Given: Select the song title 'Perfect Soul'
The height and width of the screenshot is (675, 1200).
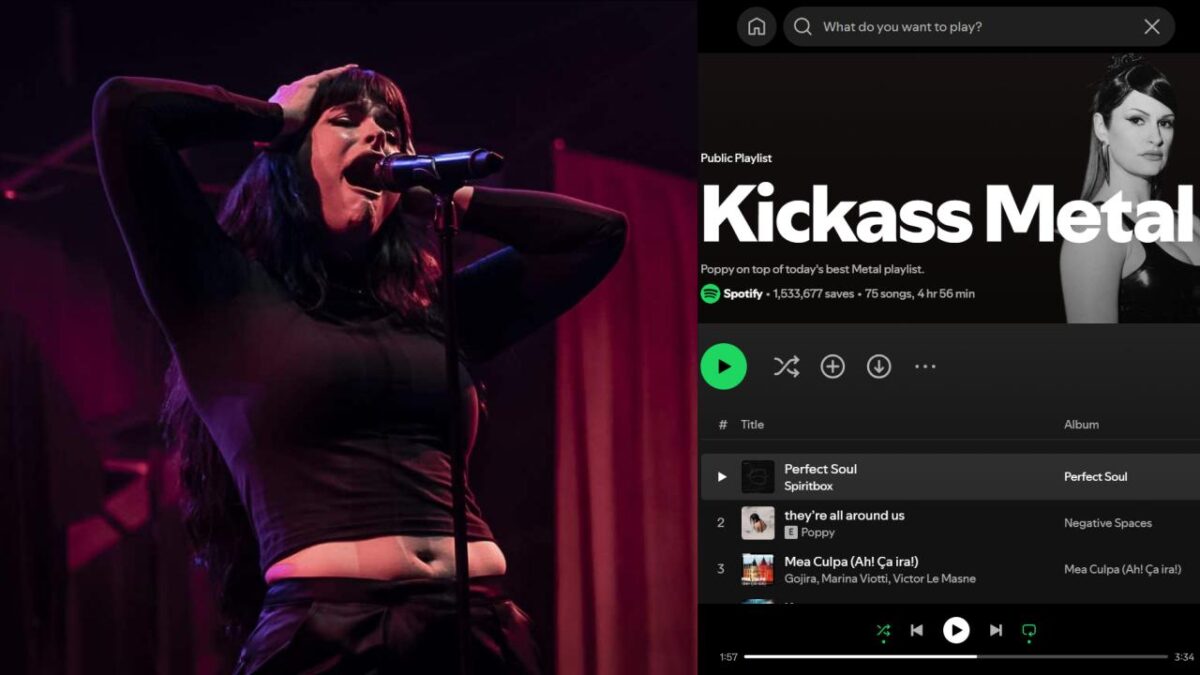Looking at the screenshot, I should (x=820, y=469).
